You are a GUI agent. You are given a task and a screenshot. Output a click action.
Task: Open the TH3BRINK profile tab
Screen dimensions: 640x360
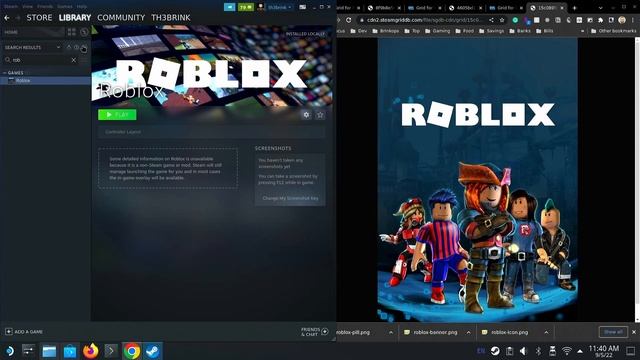coord(171,18)
